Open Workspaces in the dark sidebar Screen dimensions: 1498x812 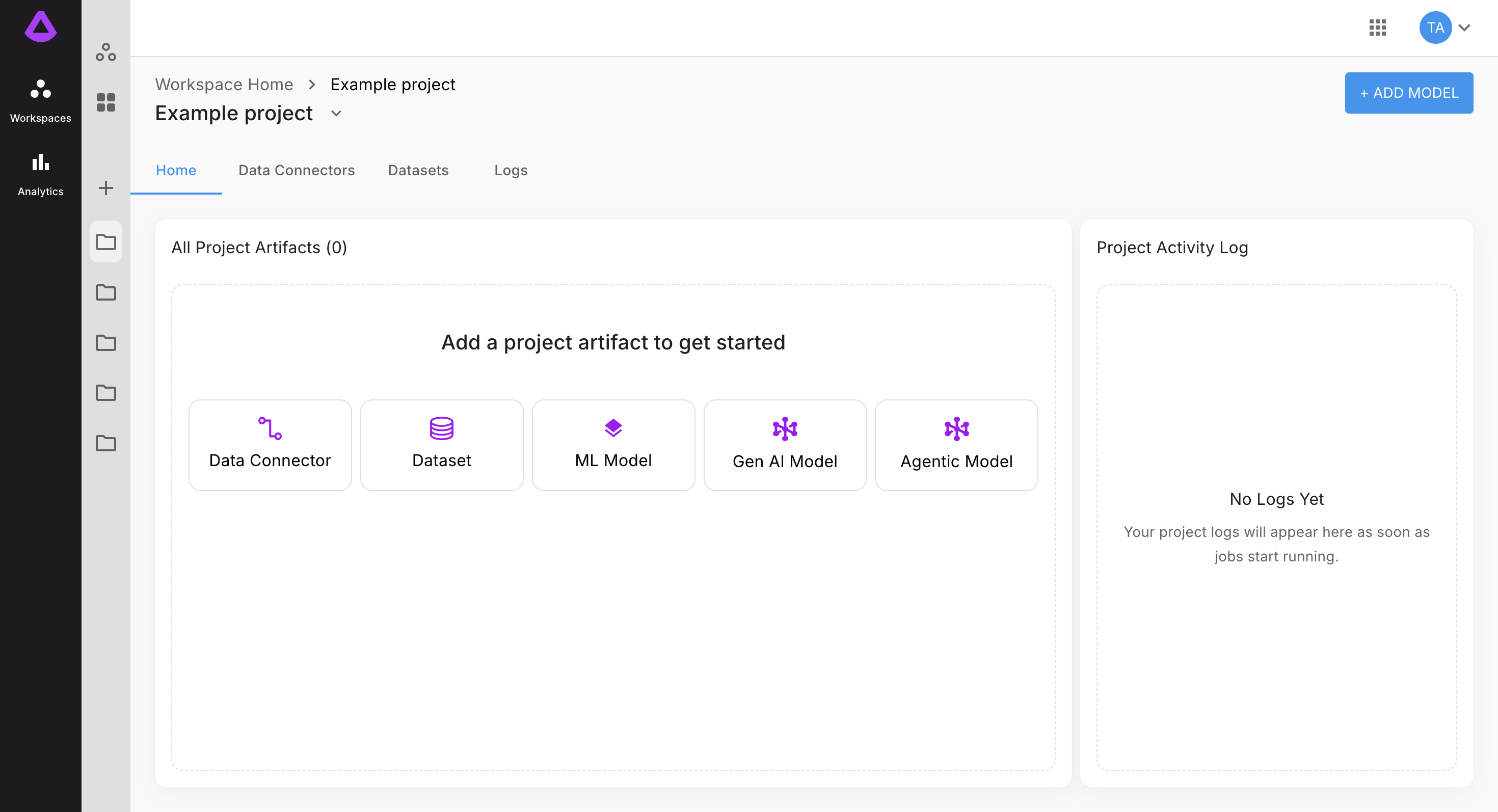coord(40,101)
